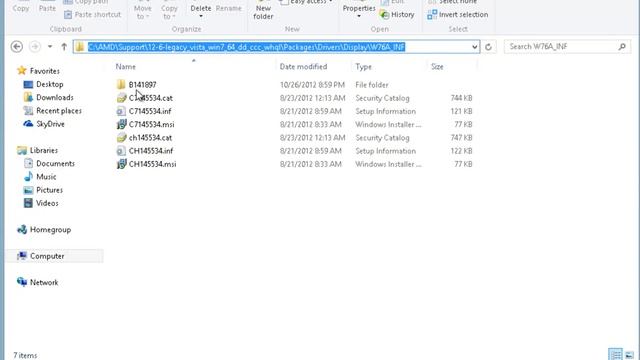Screen dimensions: 640x360
Task: Sort by the Size column header
Action: (437, 67)
